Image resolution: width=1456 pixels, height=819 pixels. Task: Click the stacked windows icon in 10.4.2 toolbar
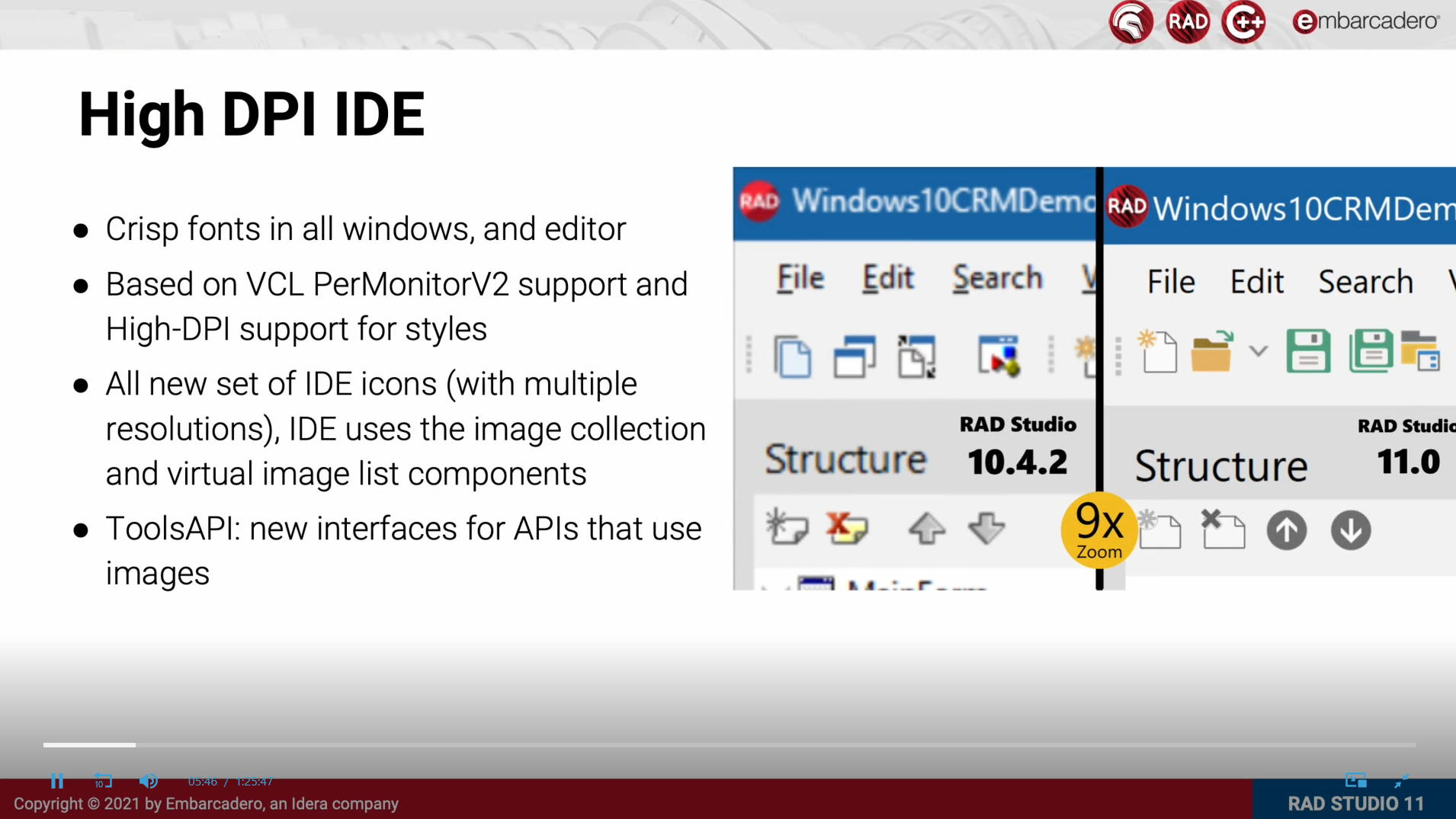pos(855,356)
